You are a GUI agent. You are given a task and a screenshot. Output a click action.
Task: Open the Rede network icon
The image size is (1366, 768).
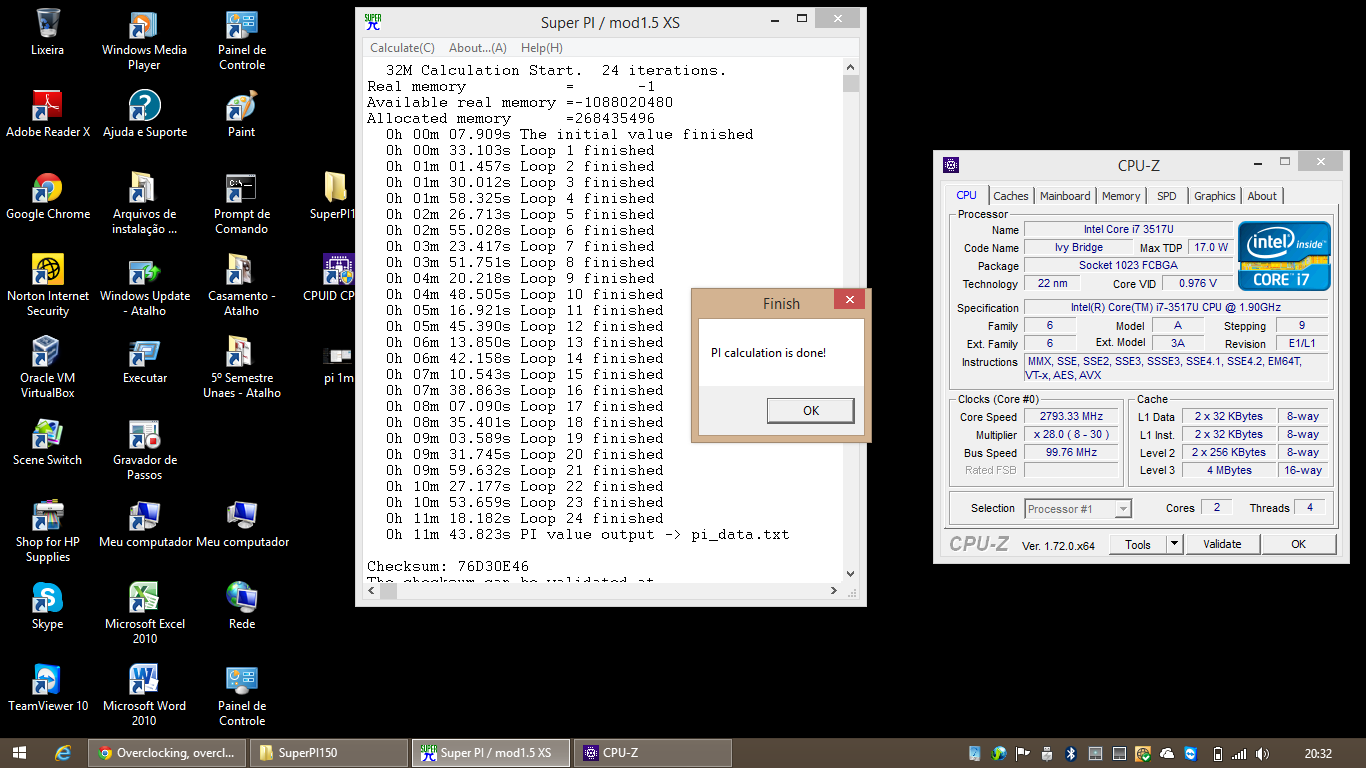click(x=241, y=606)
